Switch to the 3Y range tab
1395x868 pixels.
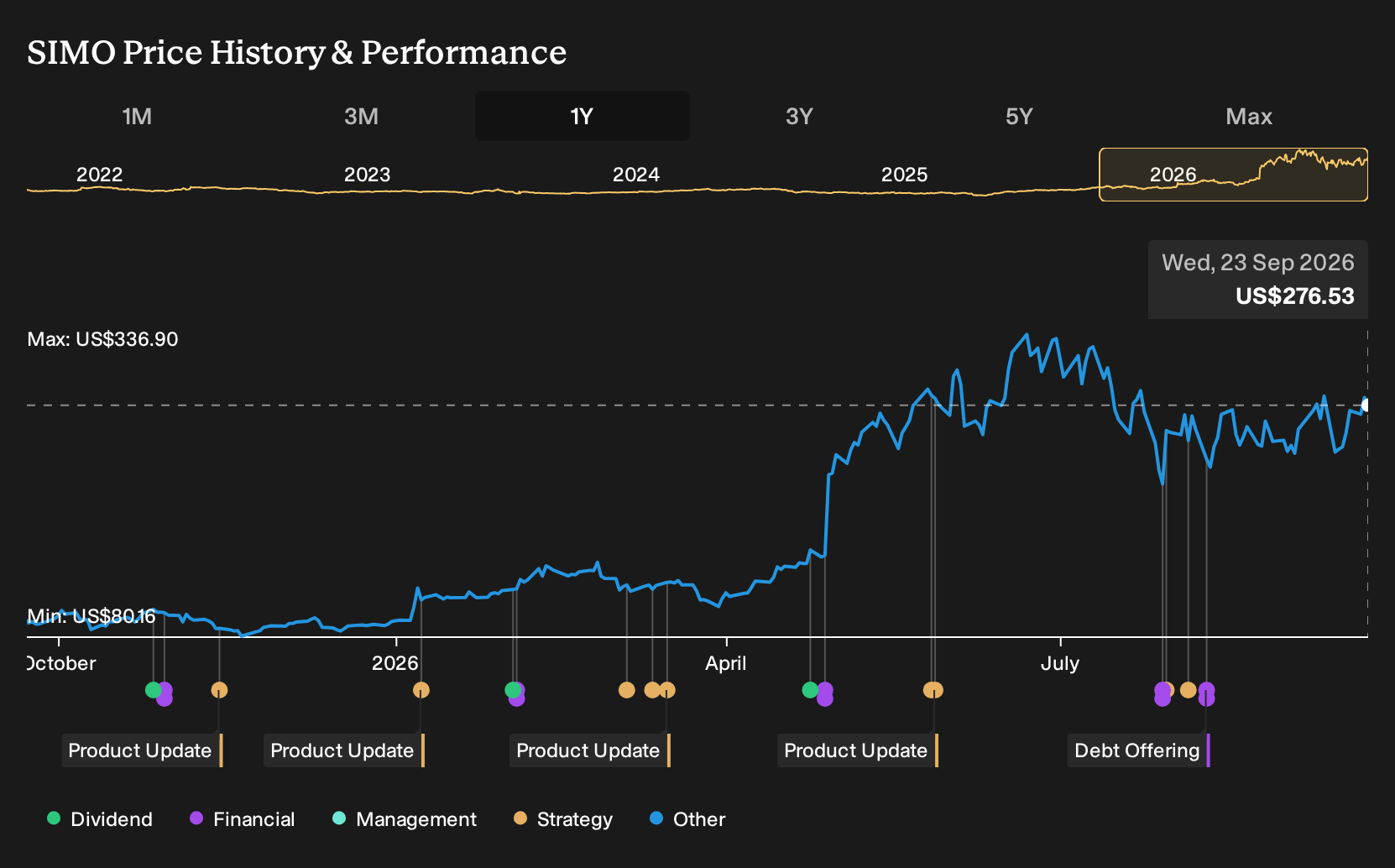click(799, 116)
